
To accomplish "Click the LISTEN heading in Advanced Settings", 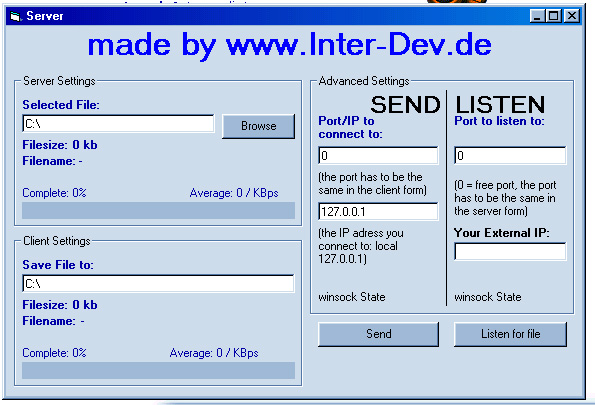I will (500, 104).
